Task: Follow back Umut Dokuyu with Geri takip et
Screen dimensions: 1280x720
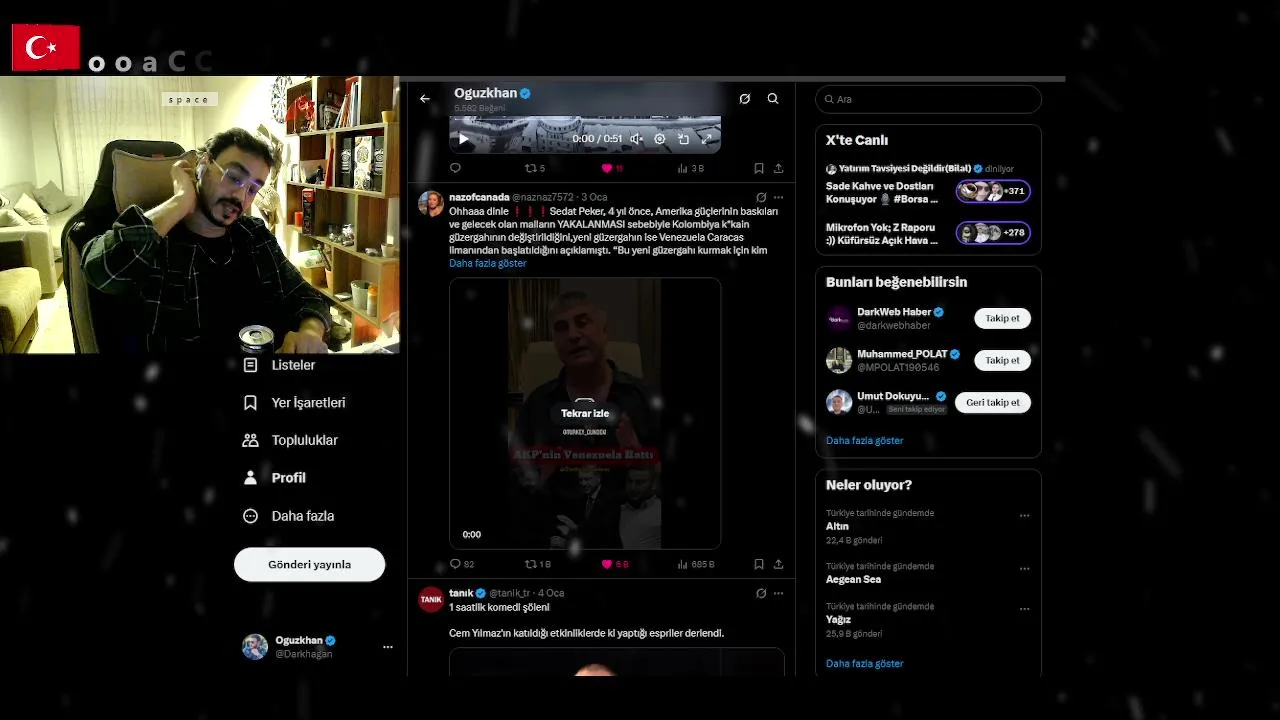Action: [x=993, y=402]
